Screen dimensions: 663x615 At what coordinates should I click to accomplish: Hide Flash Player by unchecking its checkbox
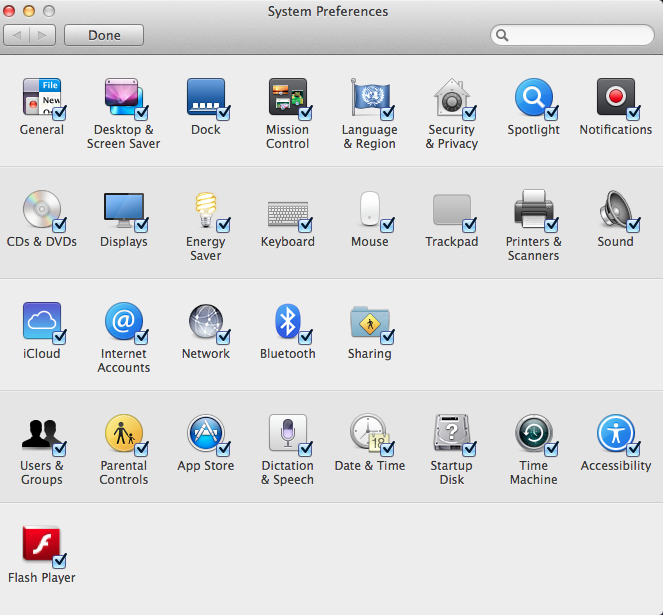[59, 561]
